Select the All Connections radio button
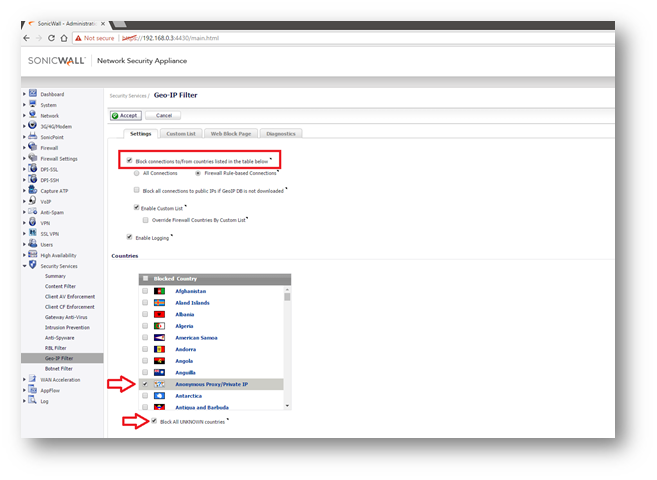 137,173
